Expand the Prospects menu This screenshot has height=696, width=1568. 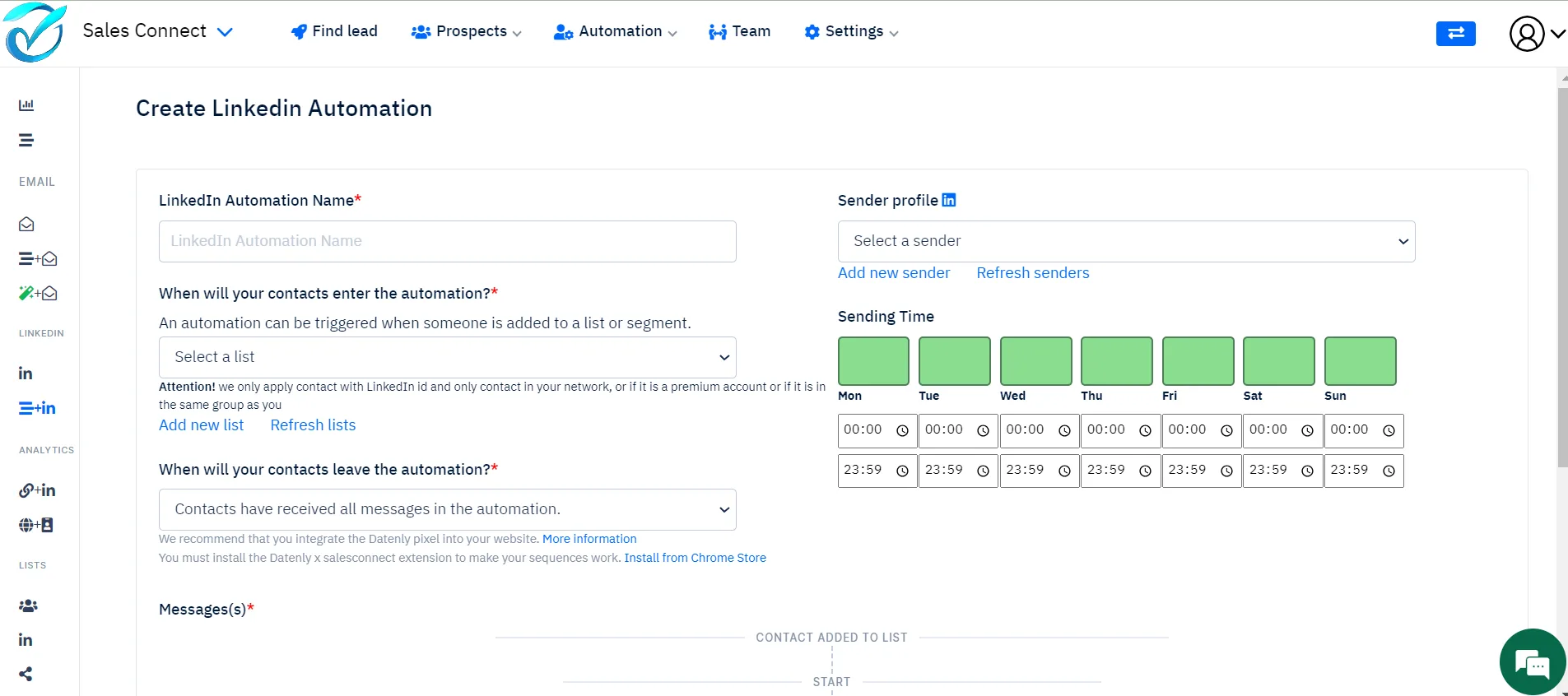(466, 31)
